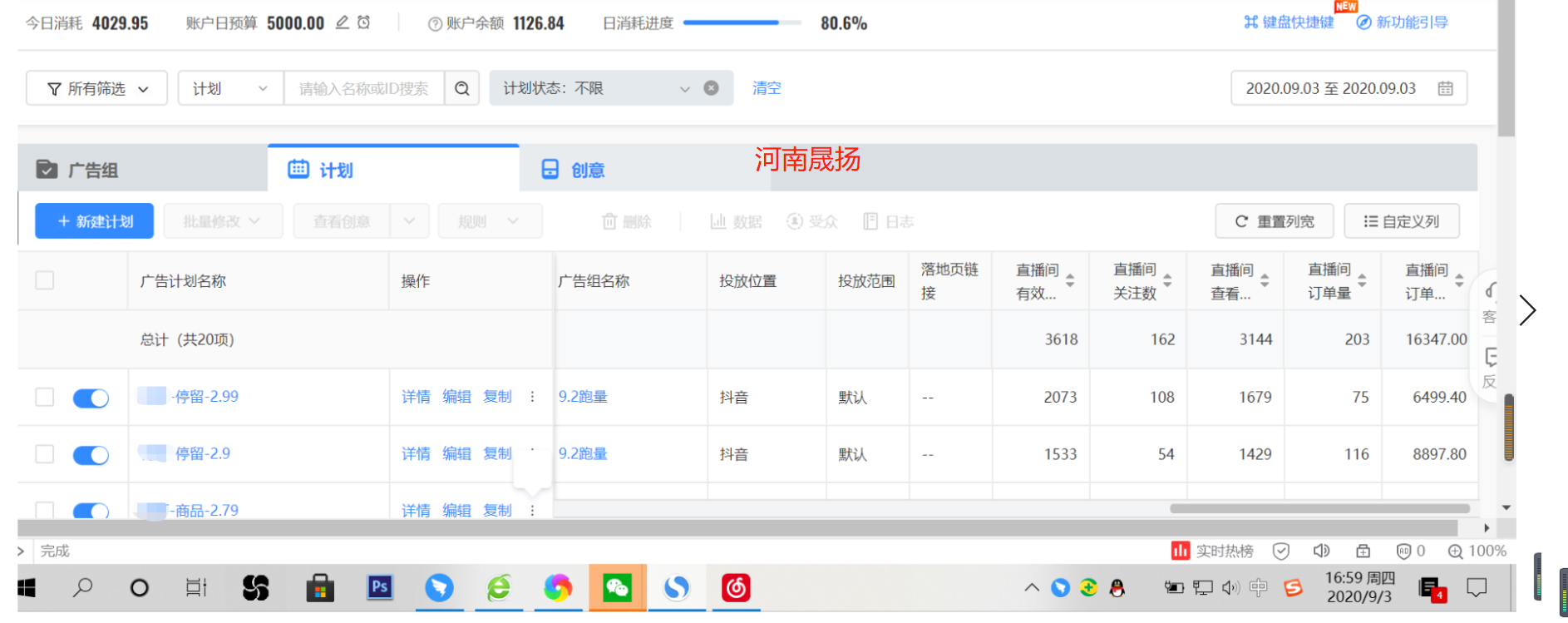This screenshot has width=1568, height=623.
Task: Click the right arrow chevron beside the table
Action: [1527, 310]
